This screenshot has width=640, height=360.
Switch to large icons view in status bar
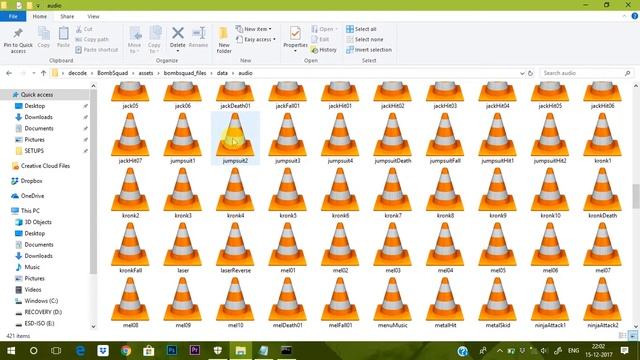(632, 336)
